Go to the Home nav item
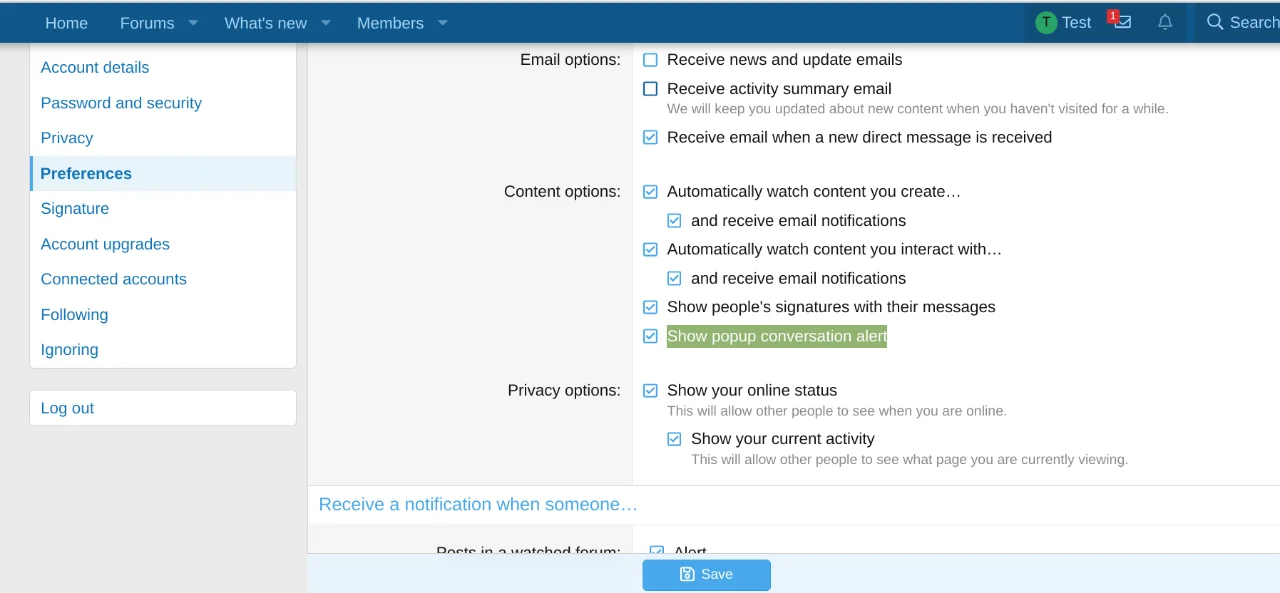 click(66, 23)
